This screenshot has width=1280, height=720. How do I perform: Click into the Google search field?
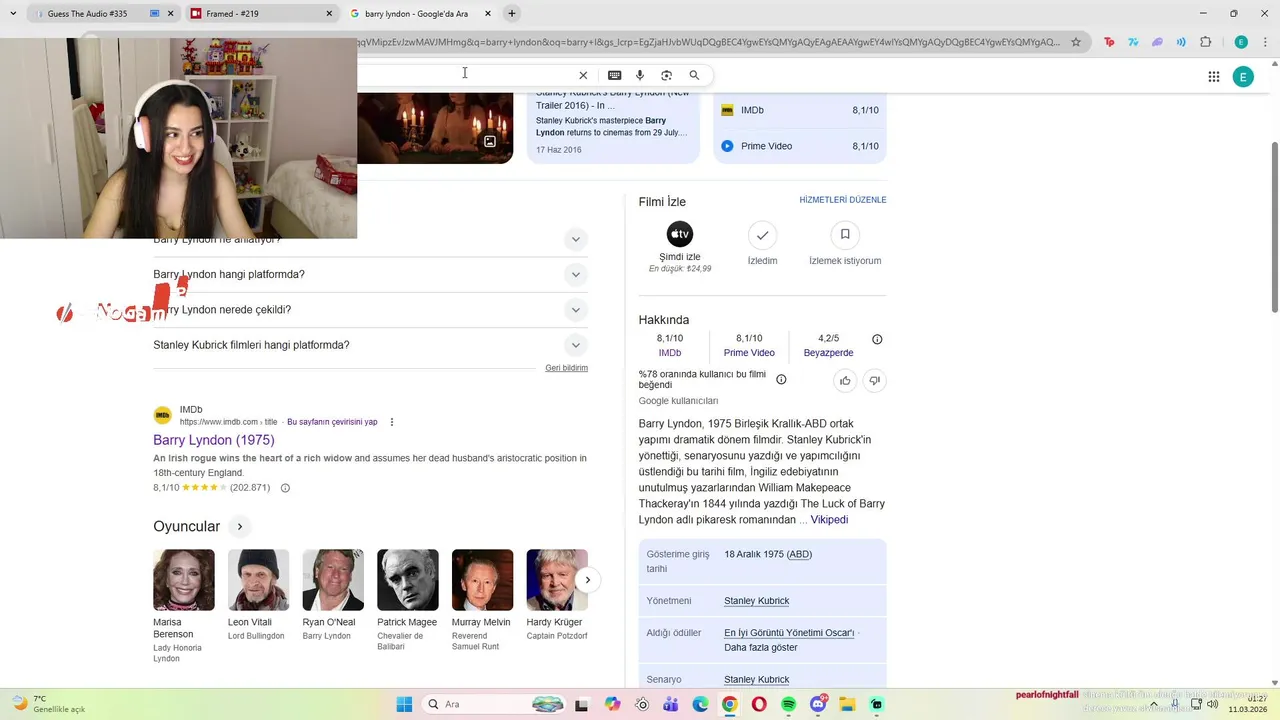(x=465, y=75)
